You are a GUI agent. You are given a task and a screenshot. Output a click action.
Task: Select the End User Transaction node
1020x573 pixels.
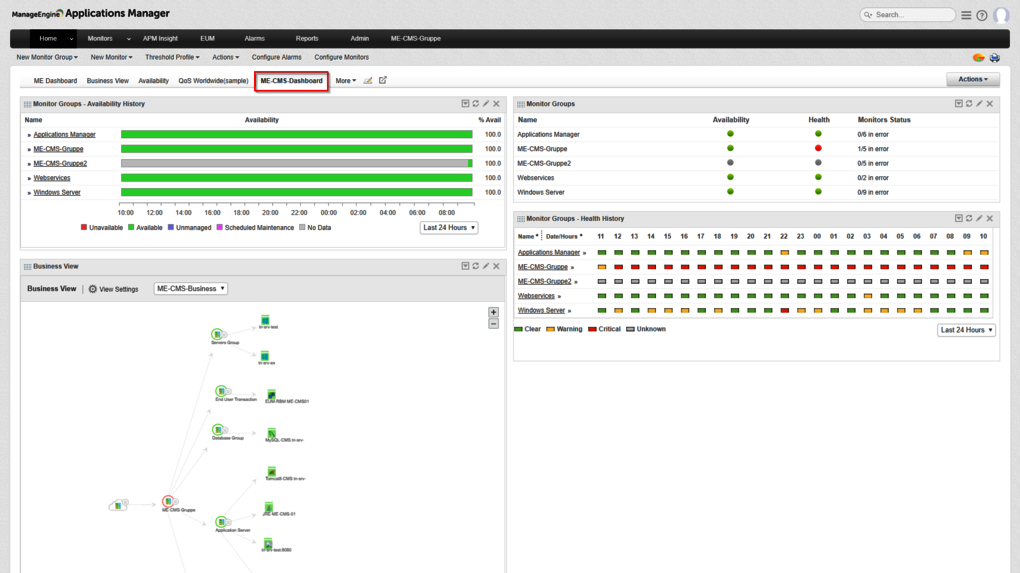[222, 392]
